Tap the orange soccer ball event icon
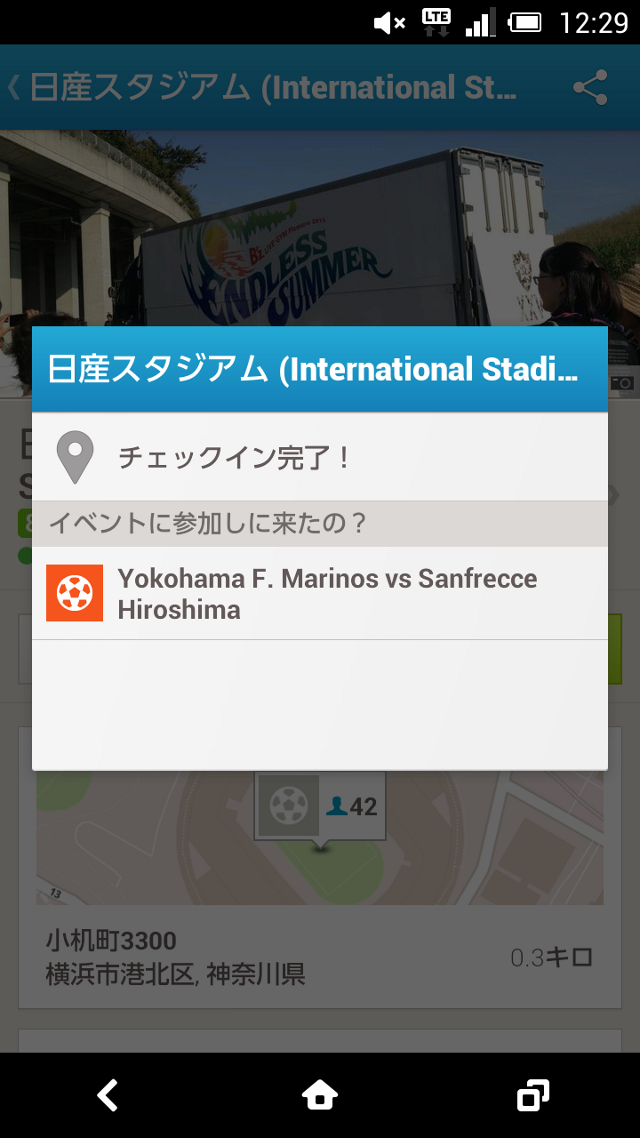Screen dimensions: 640x1138 coord(75,593)
